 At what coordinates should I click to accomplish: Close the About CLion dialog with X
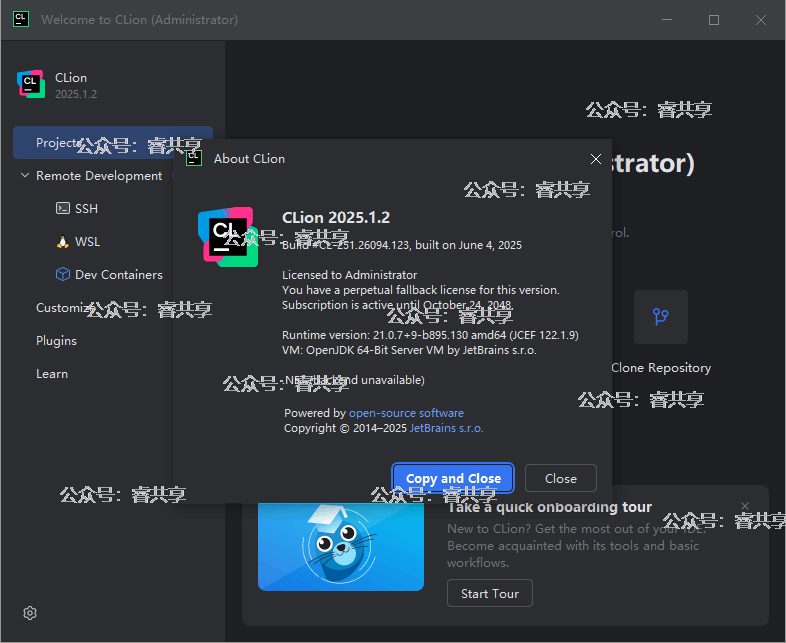point(596,159)
